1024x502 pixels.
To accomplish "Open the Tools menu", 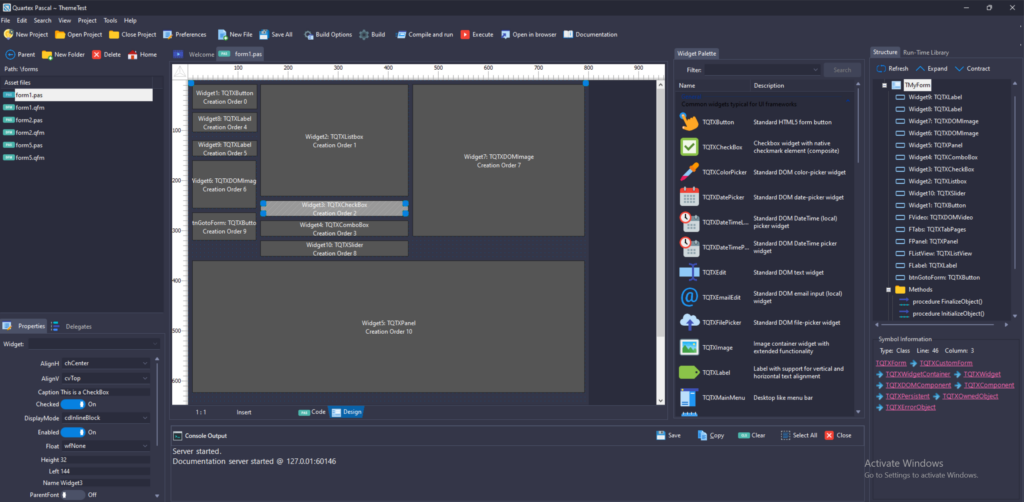I will 110,21.
